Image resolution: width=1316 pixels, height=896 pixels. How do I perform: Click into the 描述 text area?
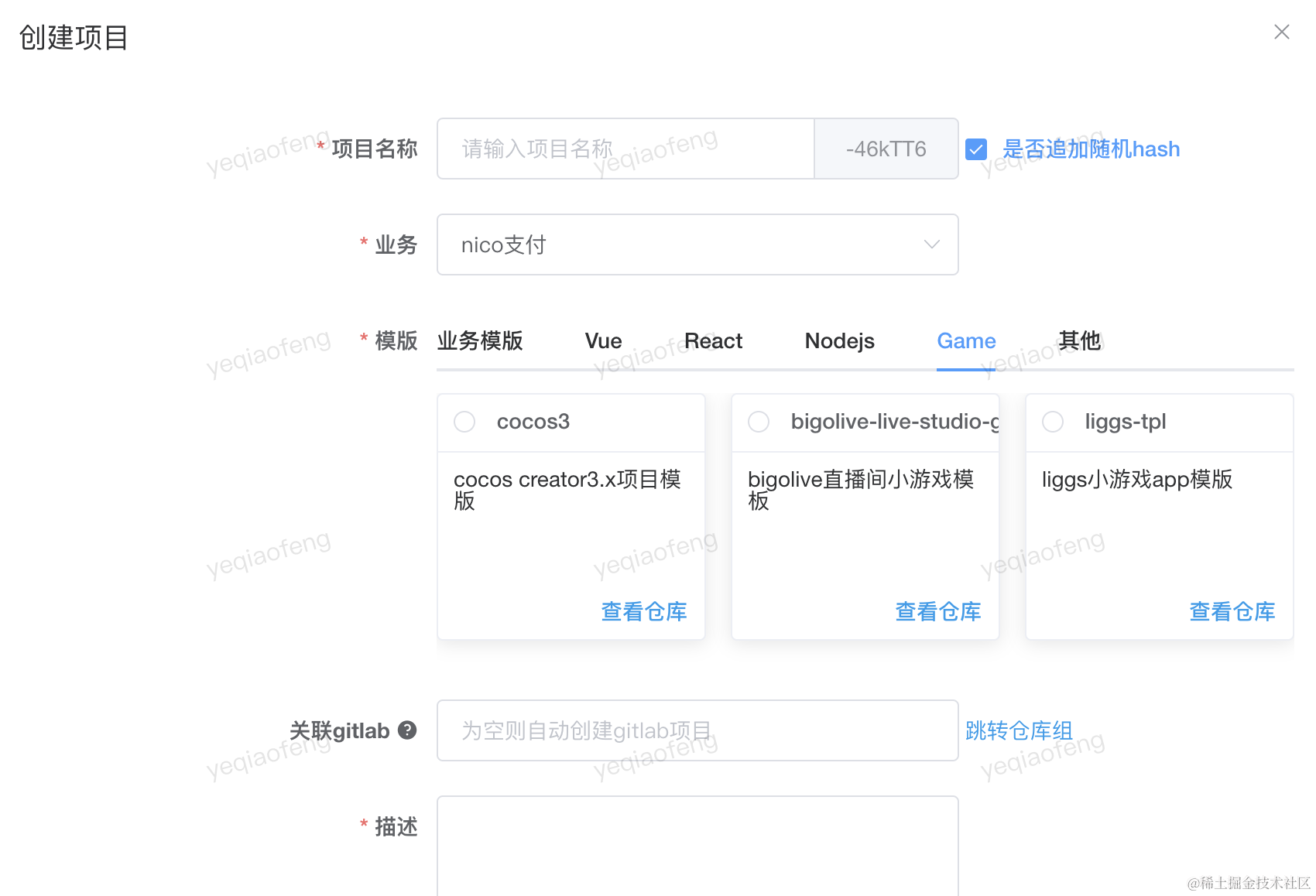tap(697, 846)
